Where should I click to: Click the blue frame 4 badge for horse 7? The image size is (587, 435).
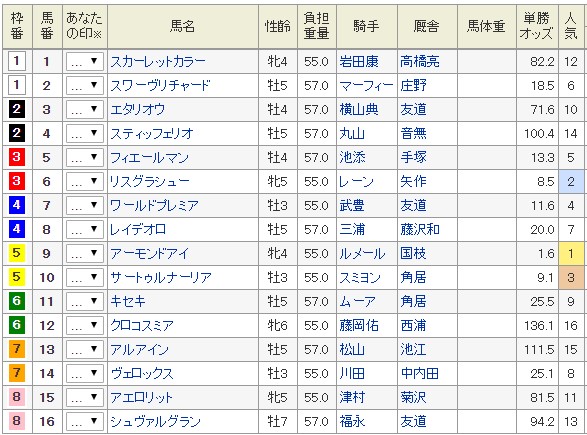(16, 205)
